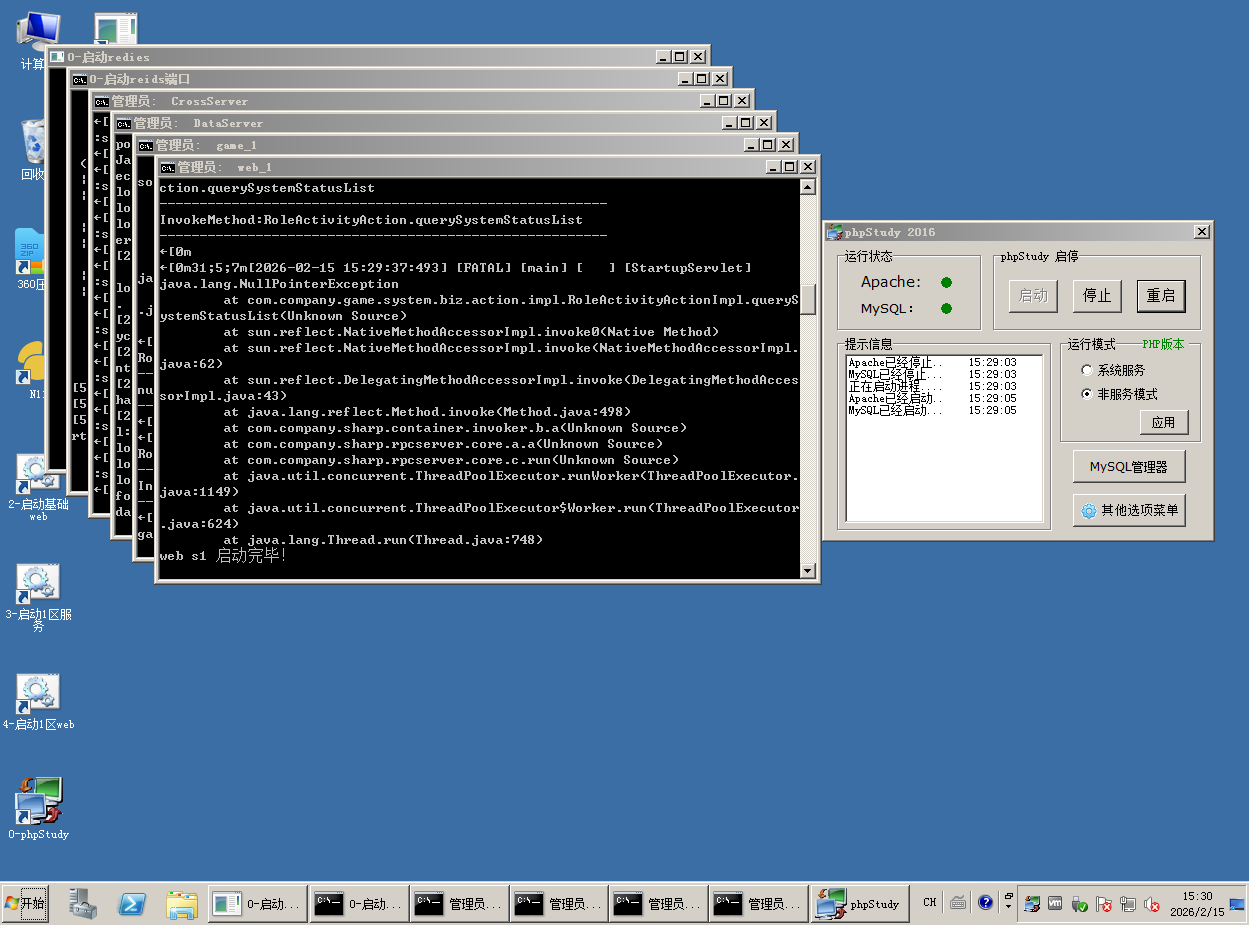The height and width of the screenshot is (925, 1249).
Task: Click the CH input language indicator
Action: (930, 903)
